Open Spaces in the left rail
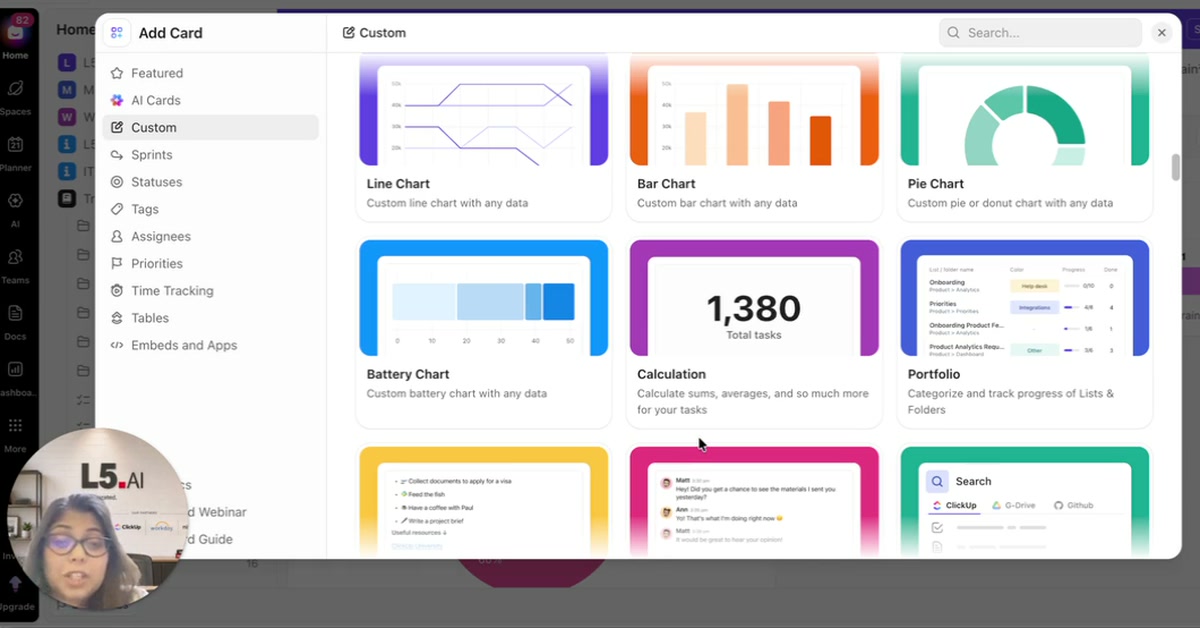The image size is (1200, 628). click(16, 97)
